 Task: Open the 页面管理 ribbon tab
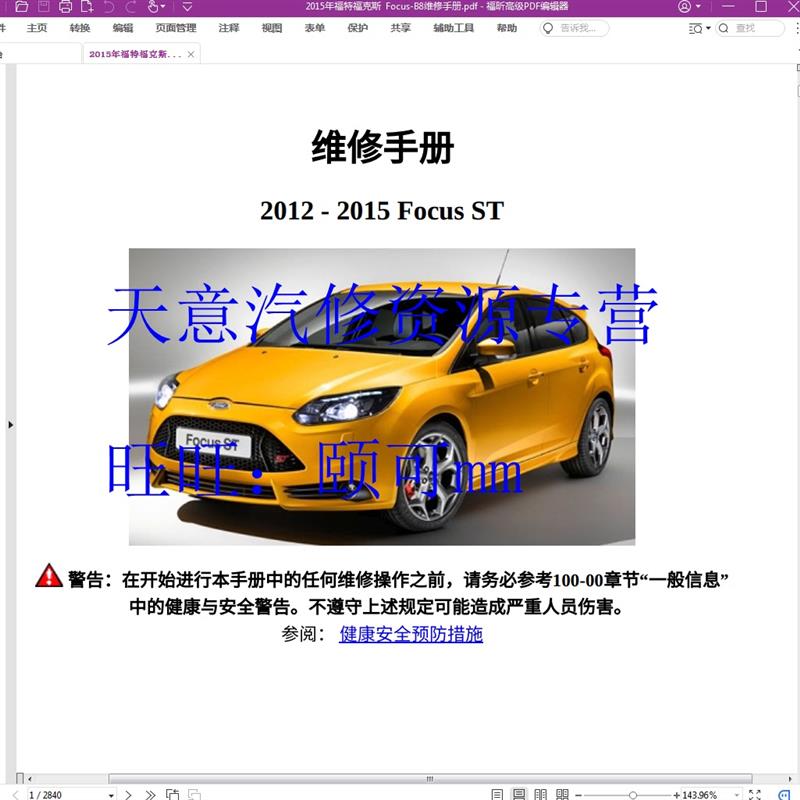(x=176, y=28)
